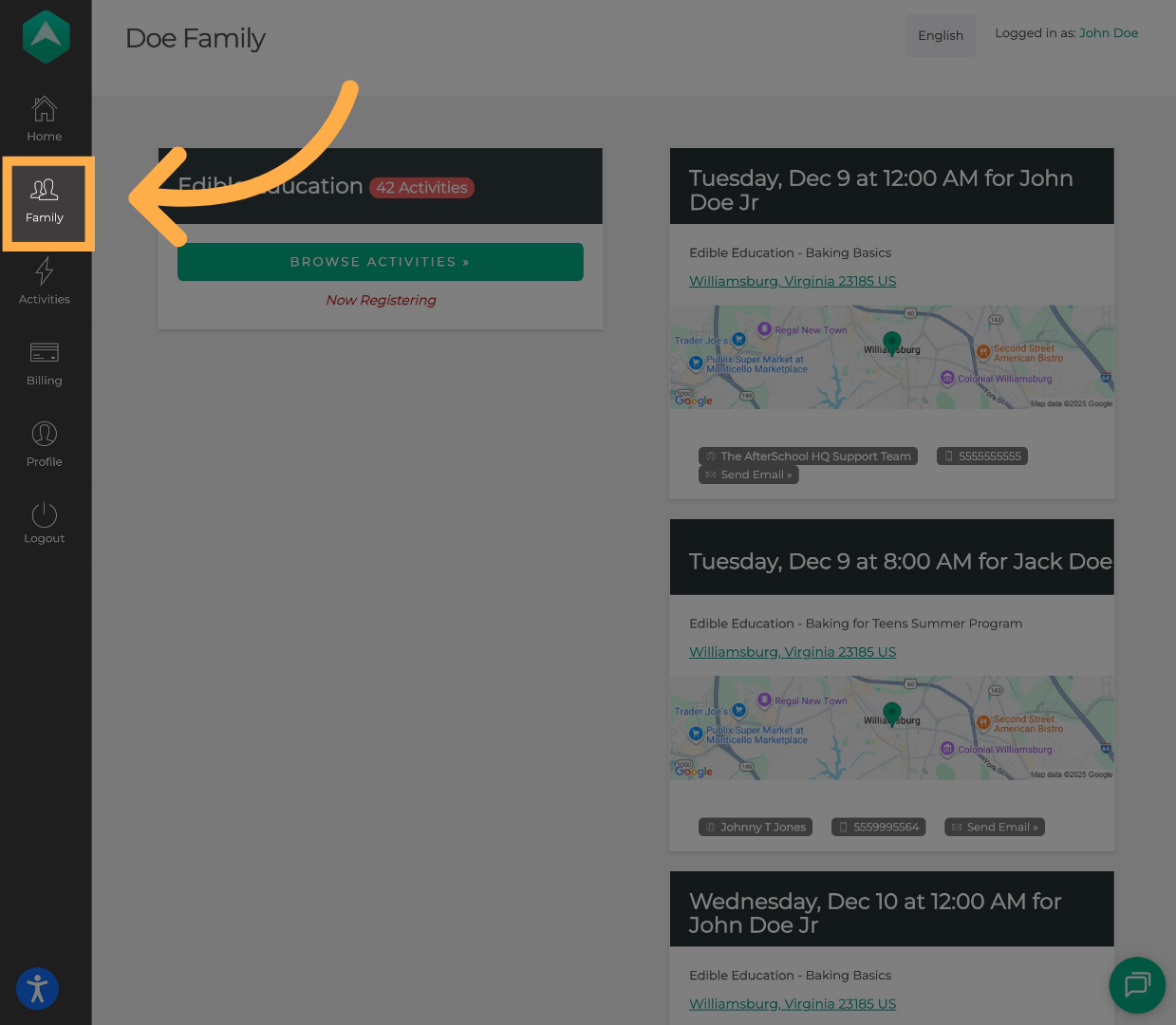Open the Family sidebar section

click(x=45, y=201)
